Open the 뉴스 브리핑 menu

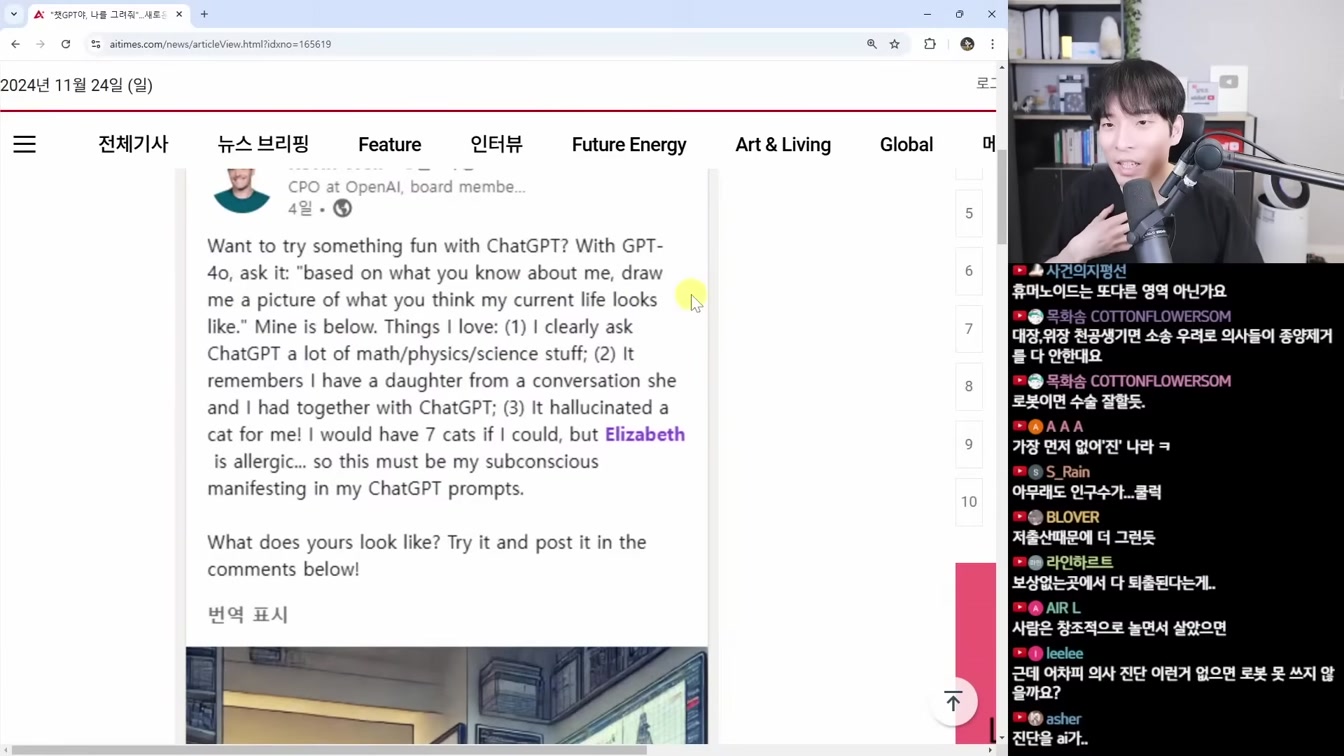tap(263, 144)
